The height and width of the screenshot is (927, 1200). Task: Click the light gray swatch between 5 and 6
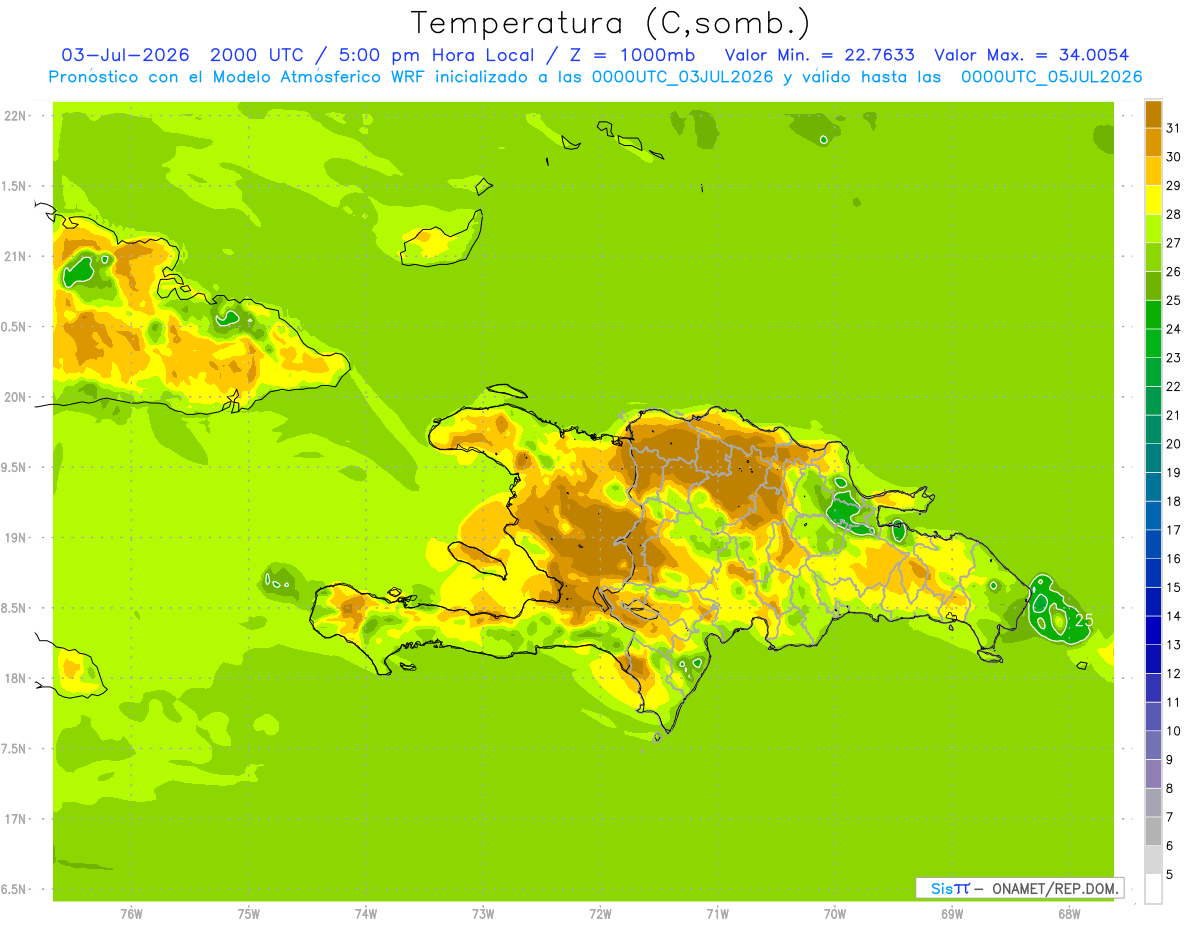click(x=1153, y=859)
